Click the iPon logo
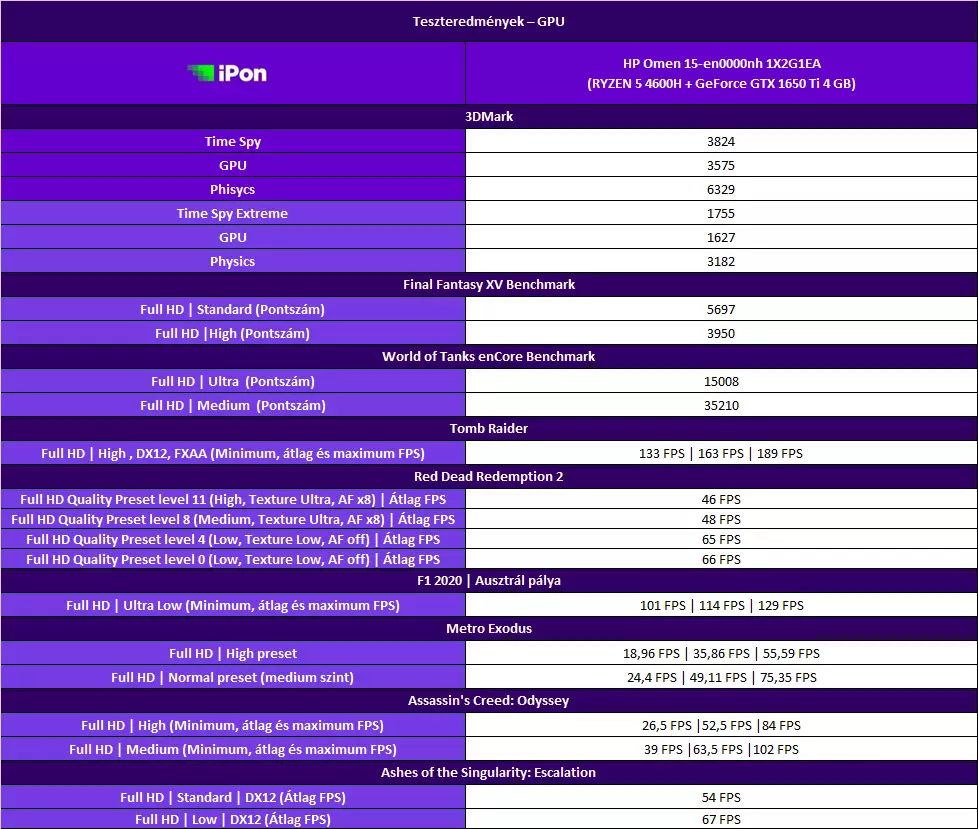 [227, 73]
